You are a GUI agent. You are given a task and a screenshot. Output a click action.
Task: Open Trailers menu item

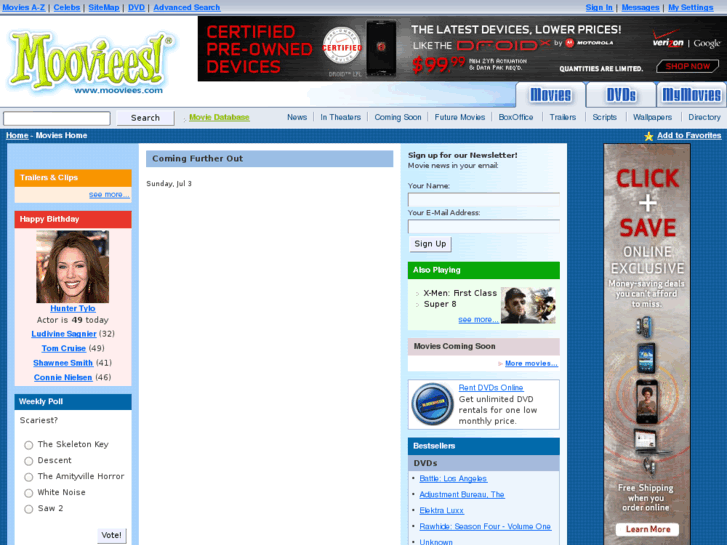click(x=563, y=117)
